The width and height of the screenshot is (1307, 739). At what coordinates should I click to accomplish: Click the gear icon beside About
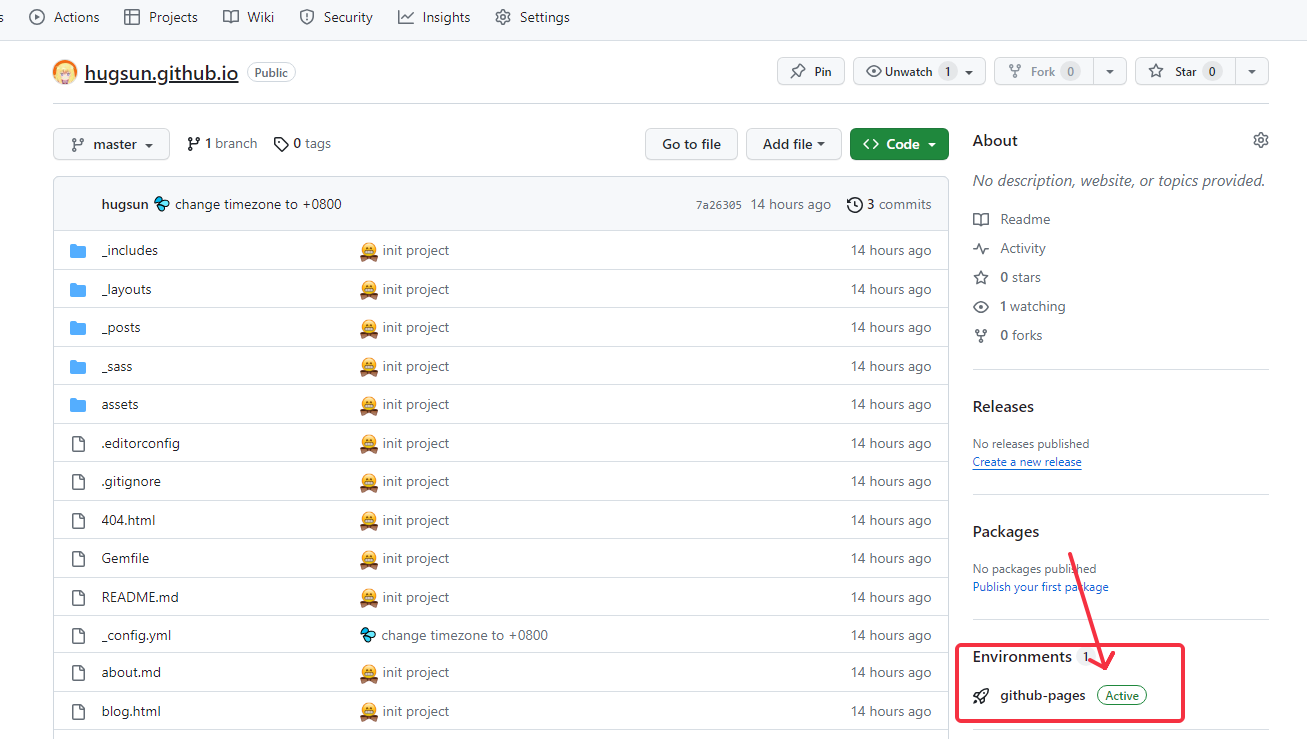tap(1260, 140)
